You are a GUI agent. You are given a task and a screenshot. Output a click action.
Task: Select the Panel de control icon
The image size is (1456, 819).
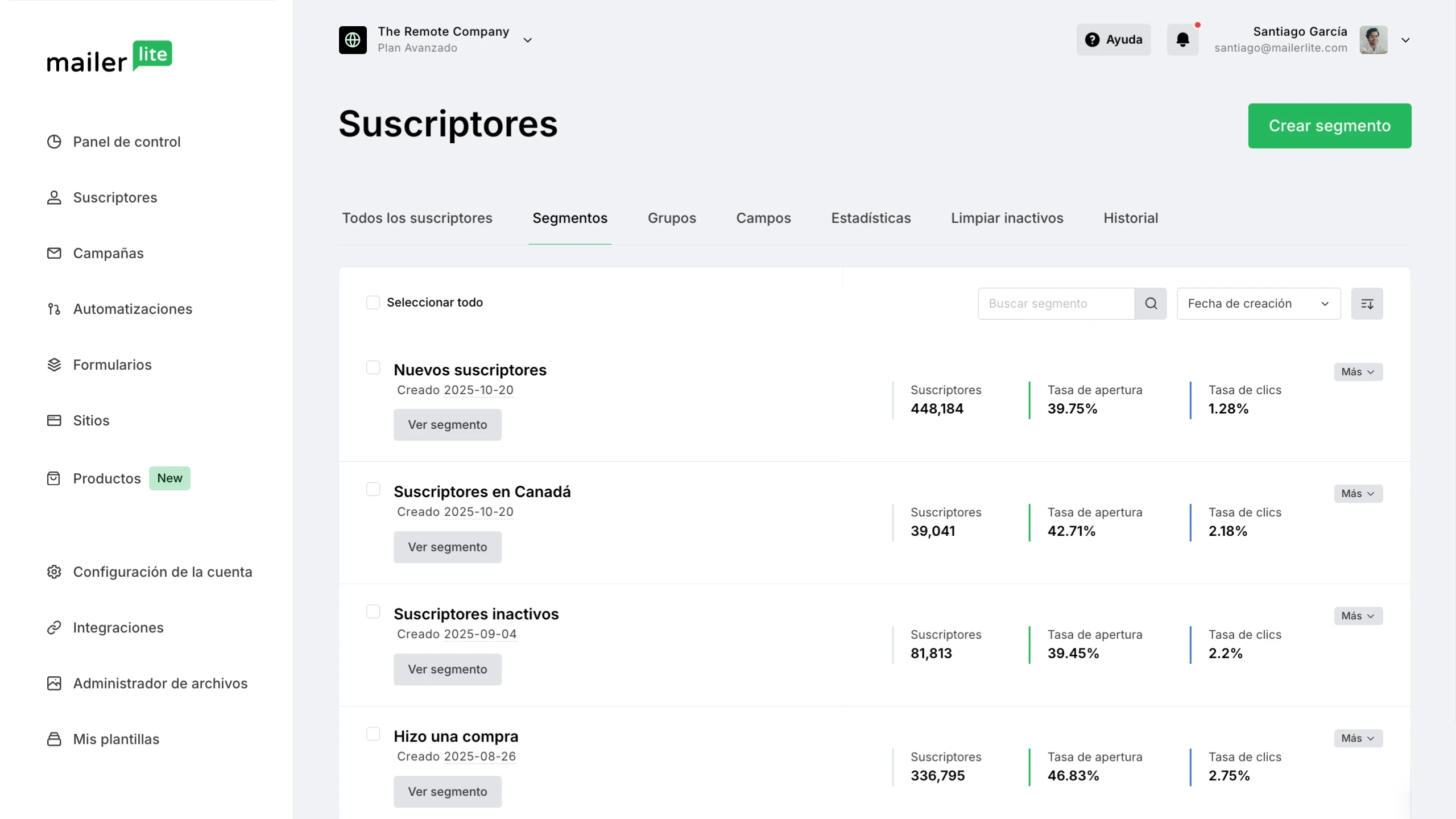pos(54,141)
